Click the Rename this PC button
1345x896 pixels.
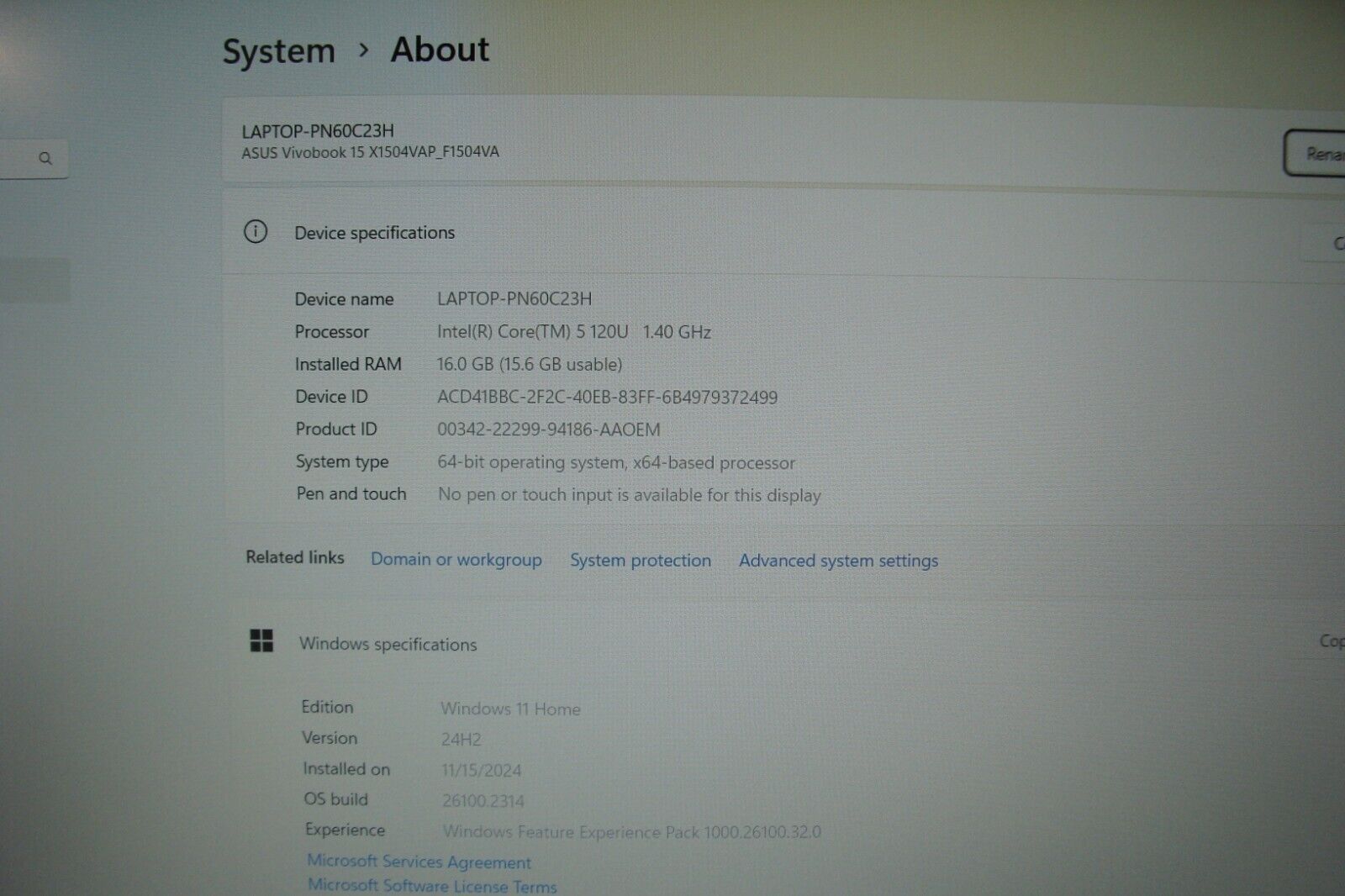pyautogui.click(x=1315, y=154)
